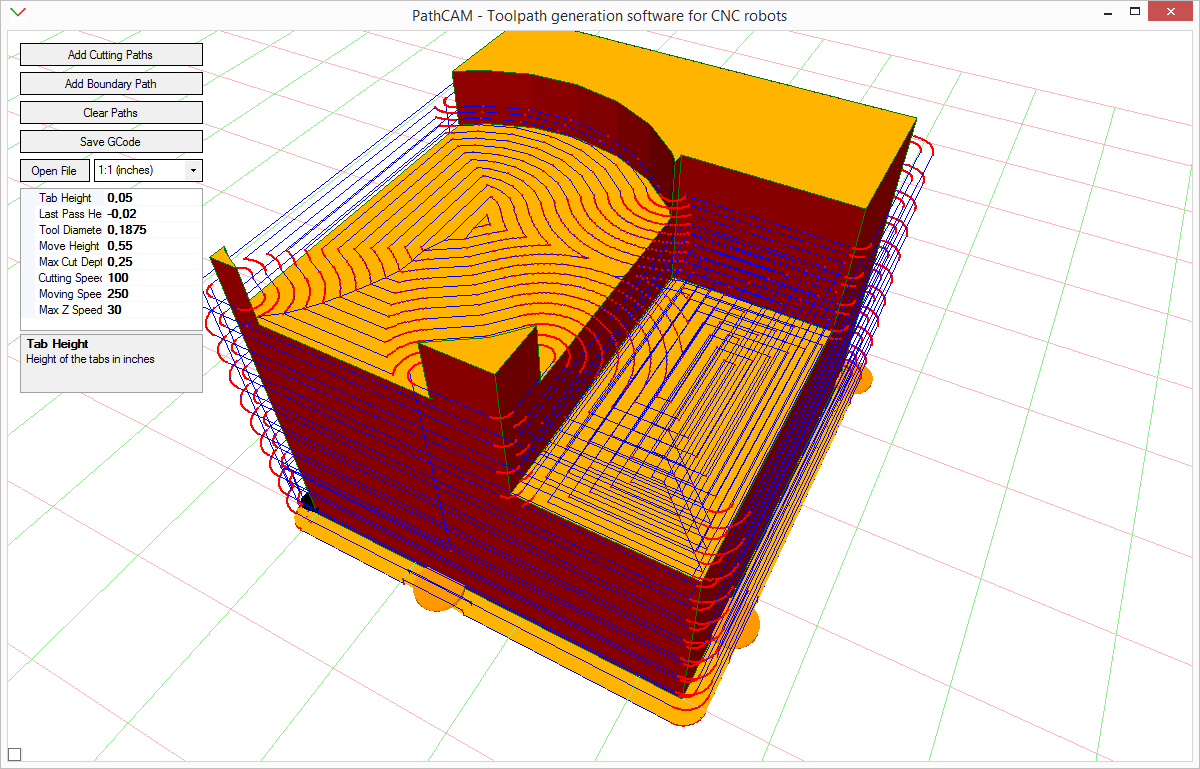Select the Tab Height property label
Screen dimensions: 1200x769
pos(65,198)
